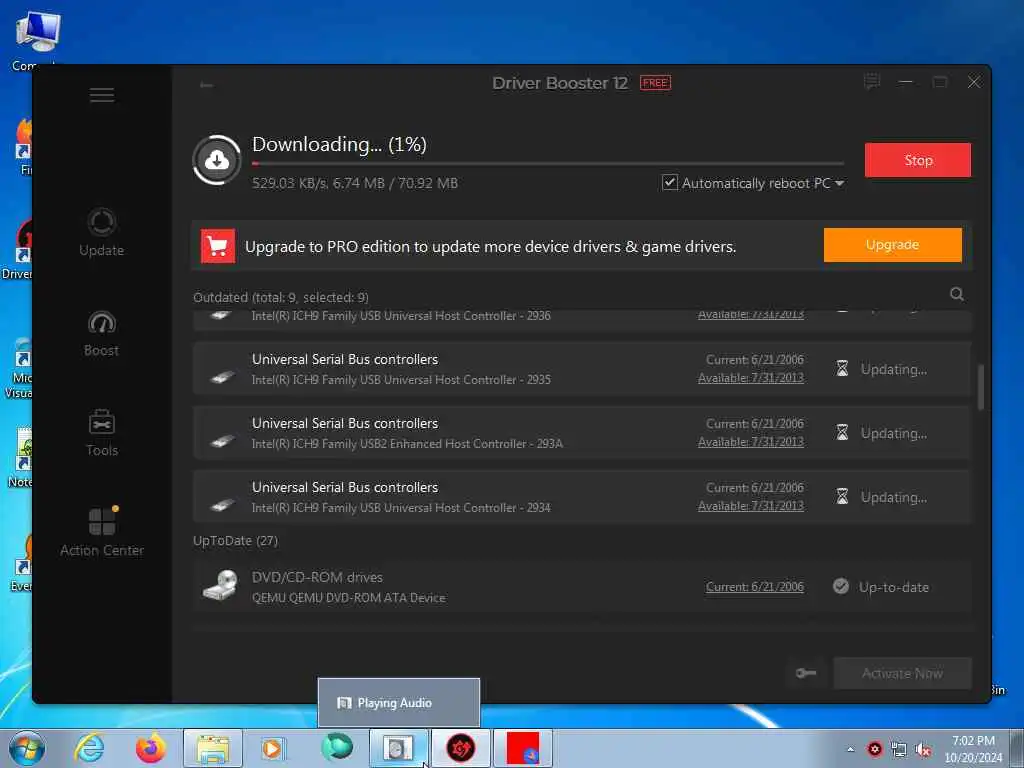Click the Activate Now button
Screen dimensions: 1024x768
pyautogui.click(x=902, y=673)
